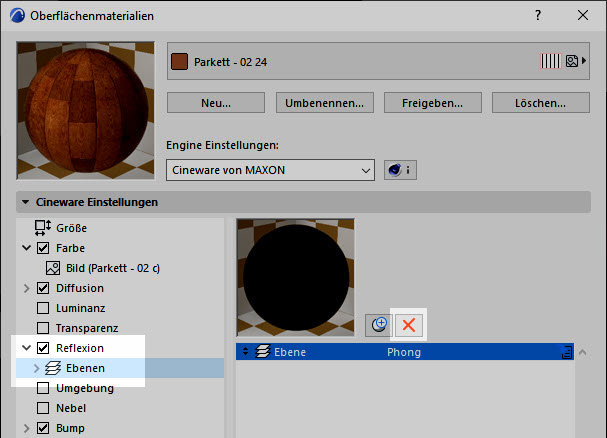Click the Größe resize icon

pyautogui.click(x=43, y=228)
